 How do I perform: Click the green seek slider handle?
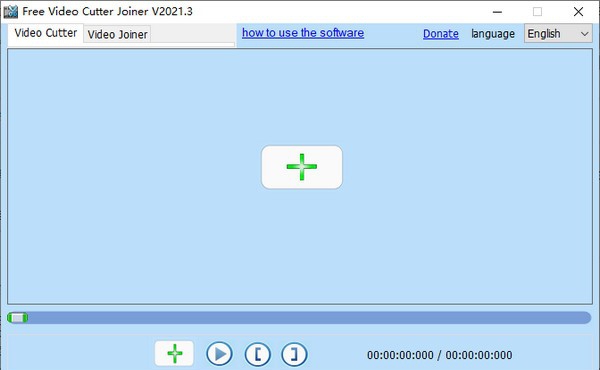[18, 318]
